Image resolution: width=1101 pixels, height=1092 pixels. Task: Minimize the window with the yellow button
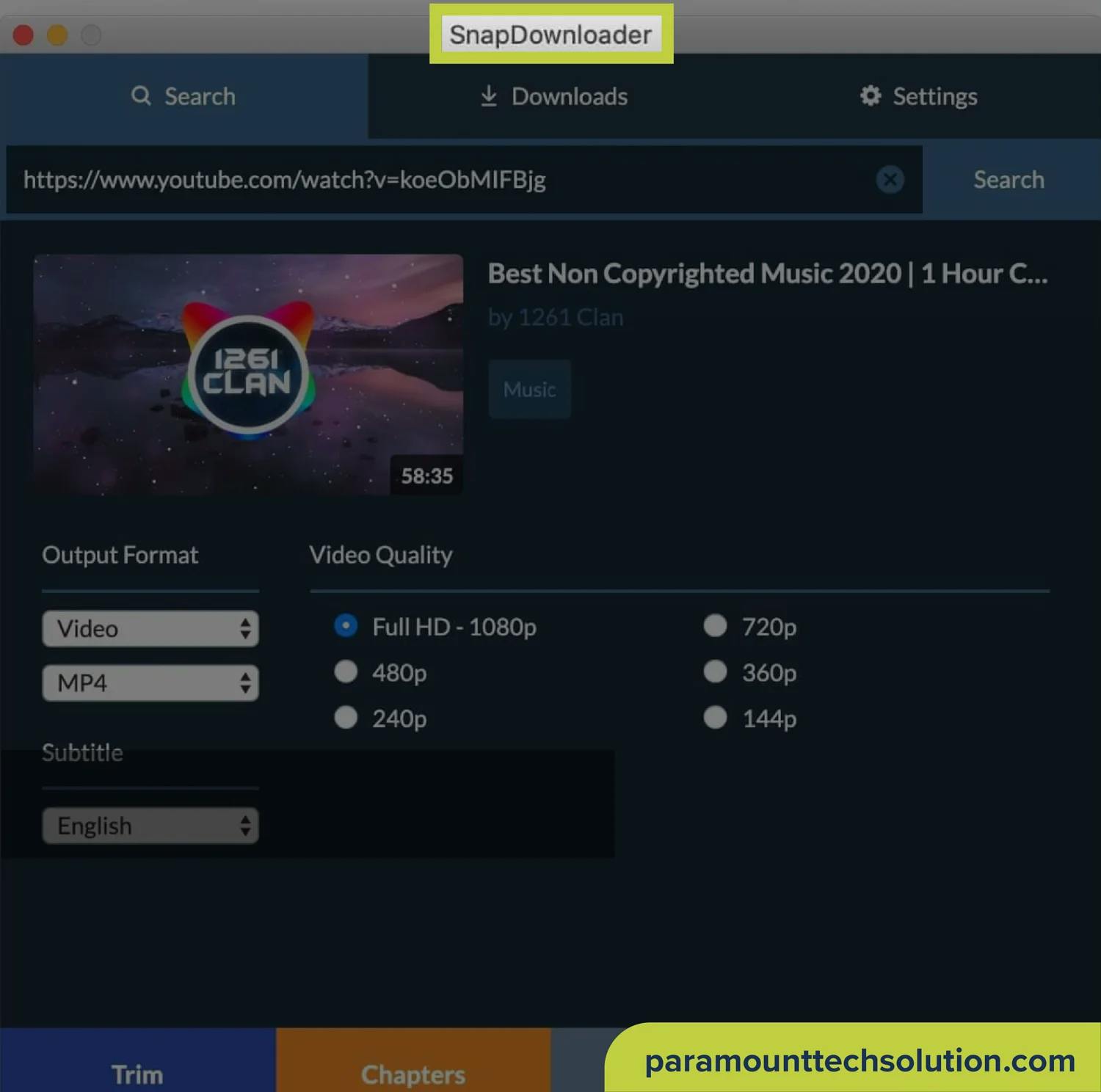(x=57, y=34)
